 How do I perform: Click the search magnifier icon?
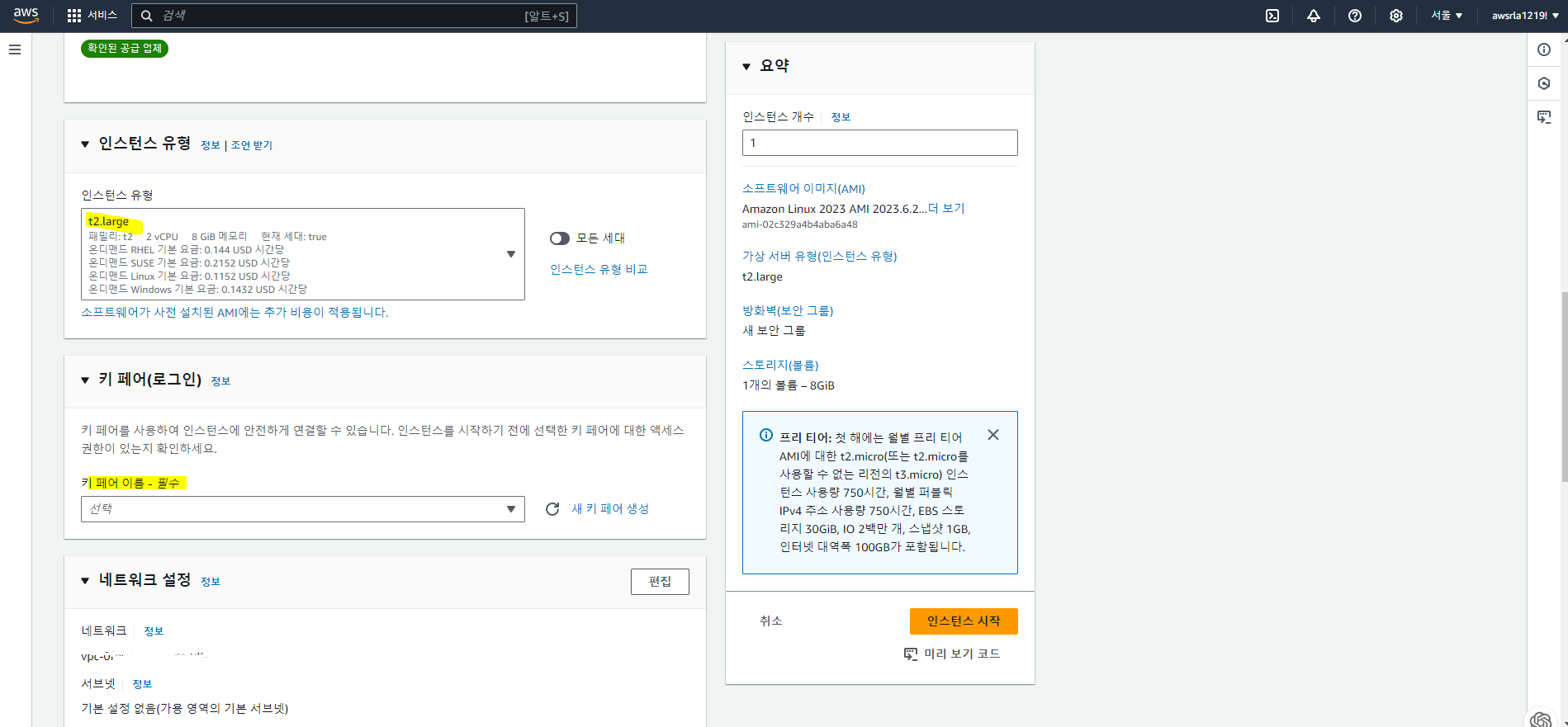pos(147,16)
